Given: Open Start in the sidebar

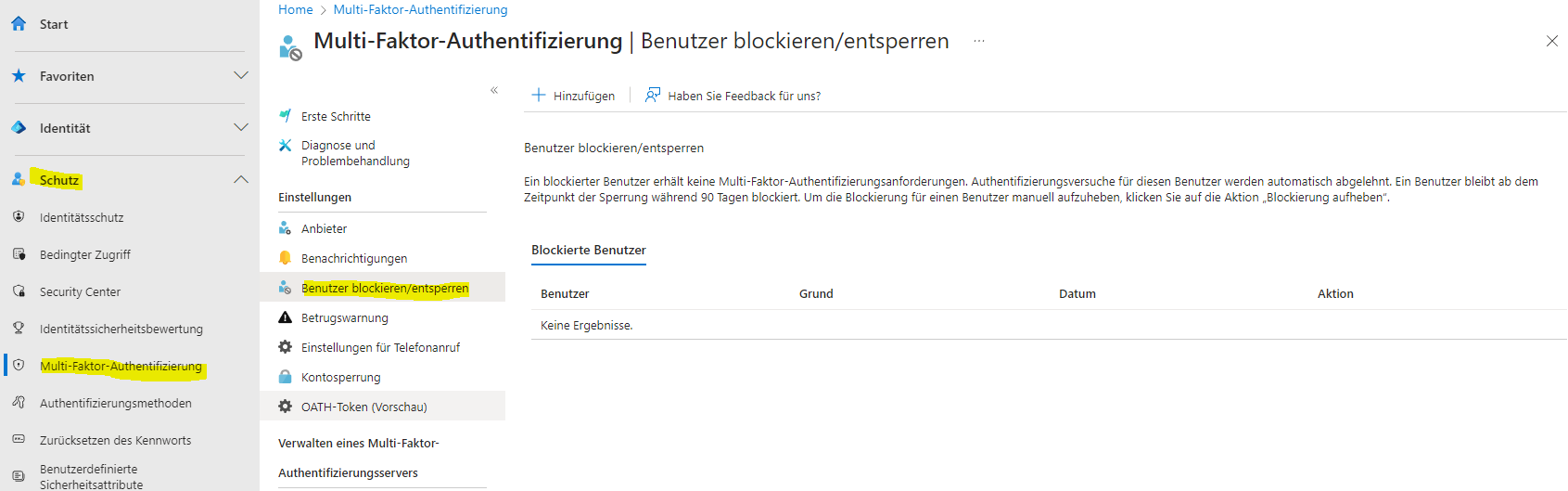Looking at the screenshot, I should pyautogui.click(x=54, y=24).
